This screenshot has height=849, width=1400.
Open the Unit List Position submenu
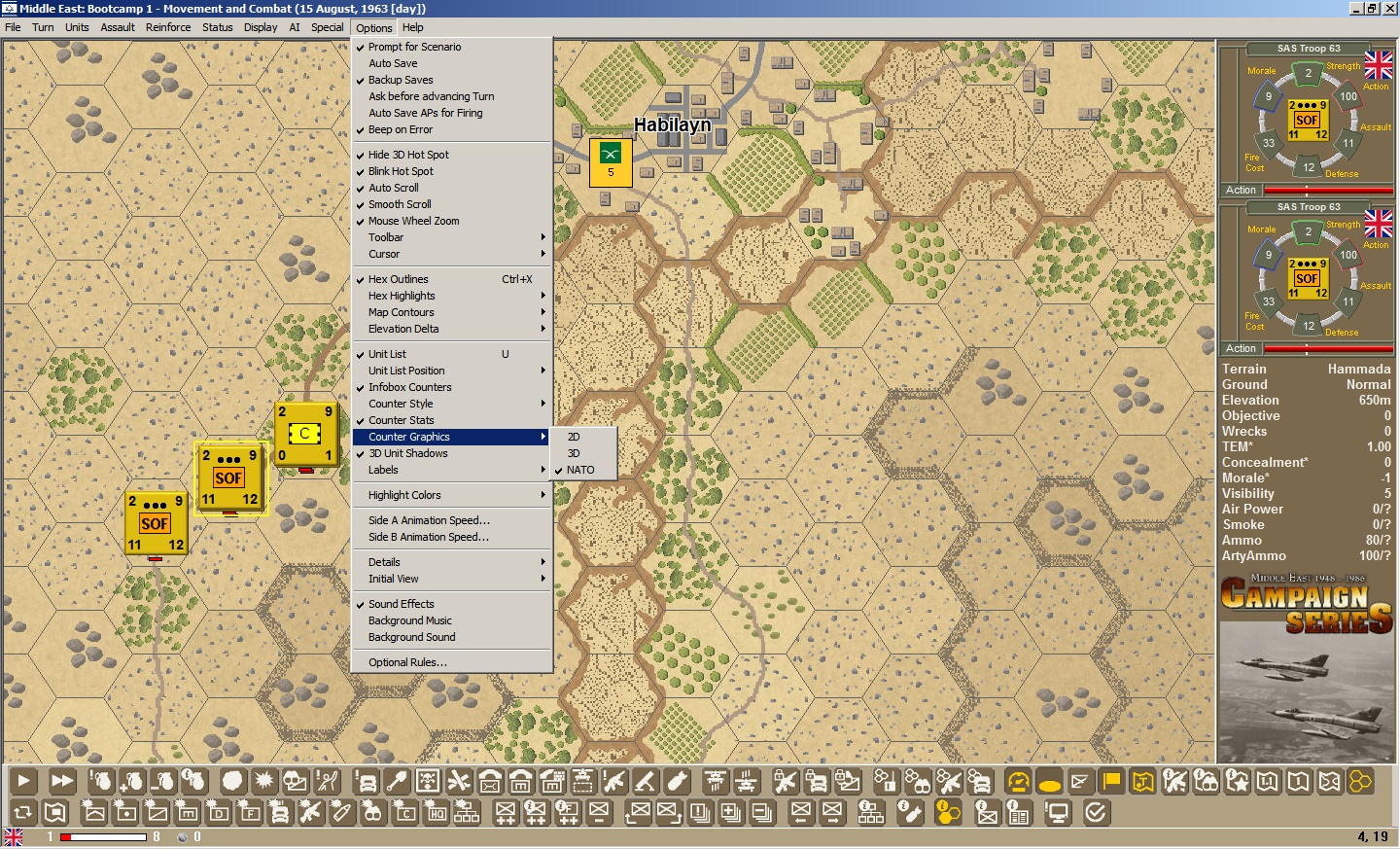[x=452, y=371]
